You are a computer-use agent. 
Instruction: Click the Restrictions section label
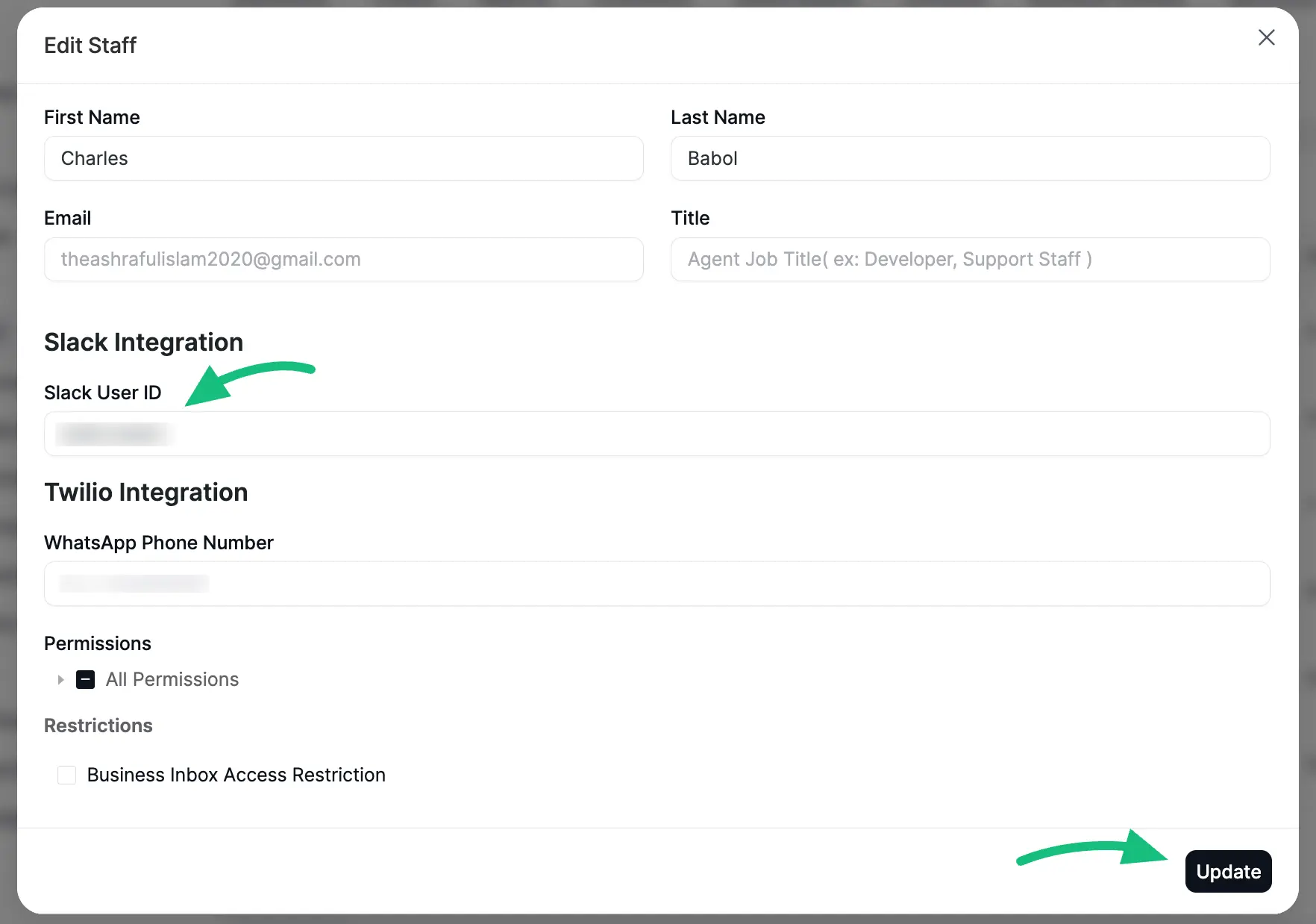tap(98, 725)
